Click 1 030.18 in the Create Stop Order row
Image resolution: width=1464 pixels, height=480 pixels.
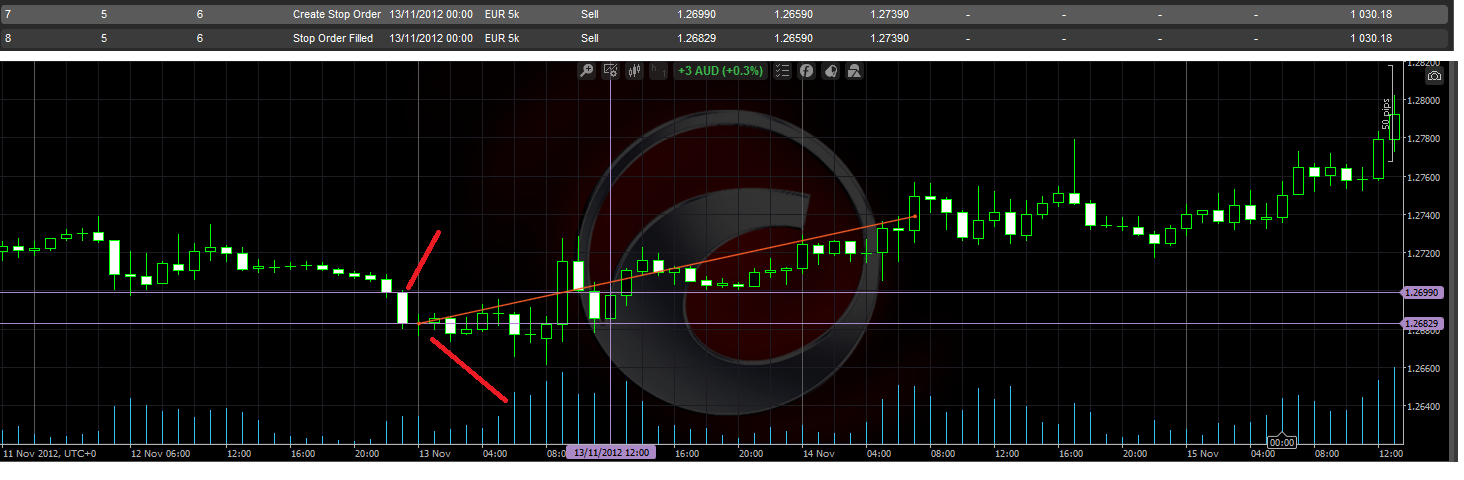(1371, 15)
